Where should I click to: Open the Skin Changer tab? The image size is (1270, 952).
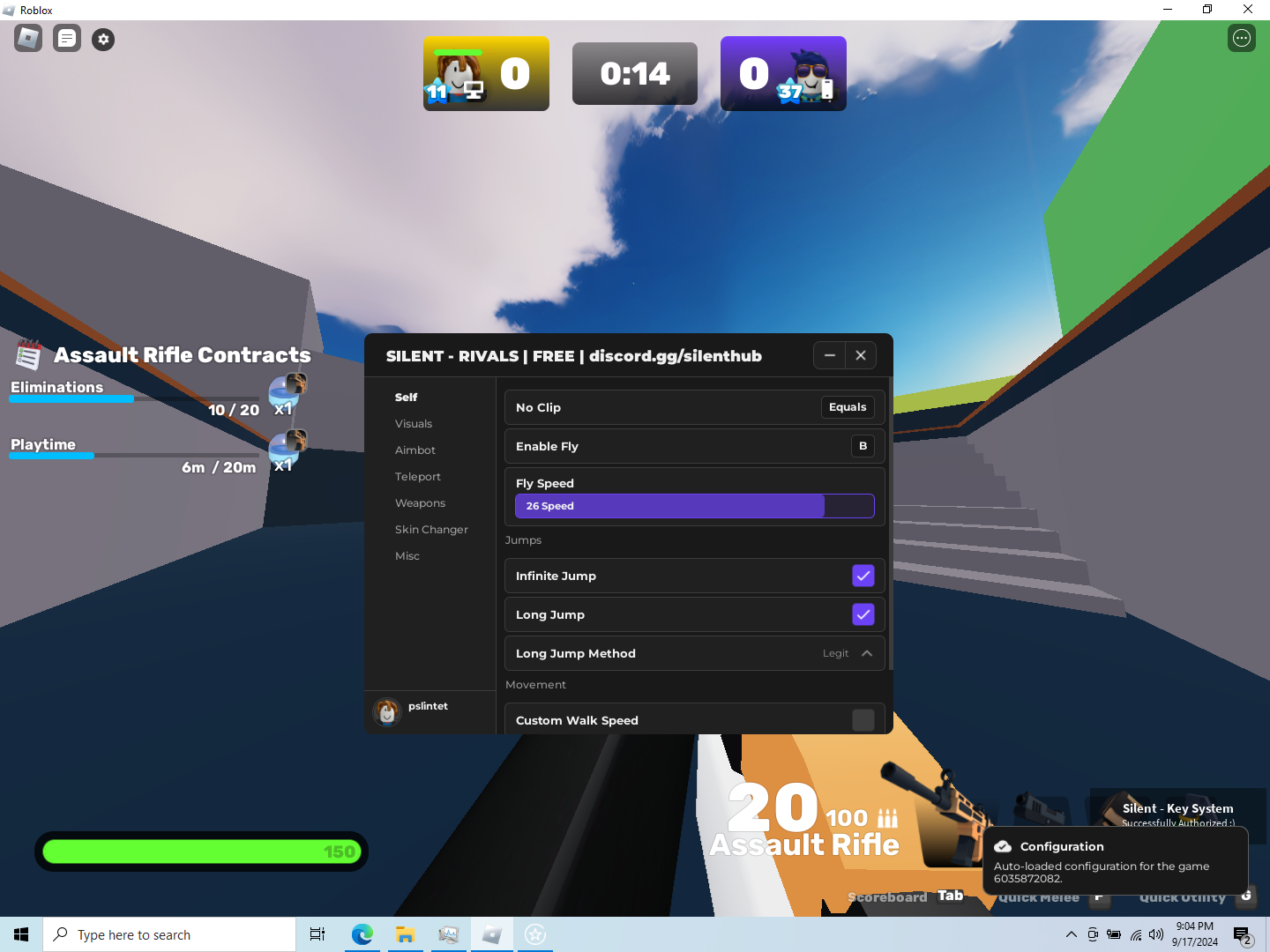(x=432, y=530)
